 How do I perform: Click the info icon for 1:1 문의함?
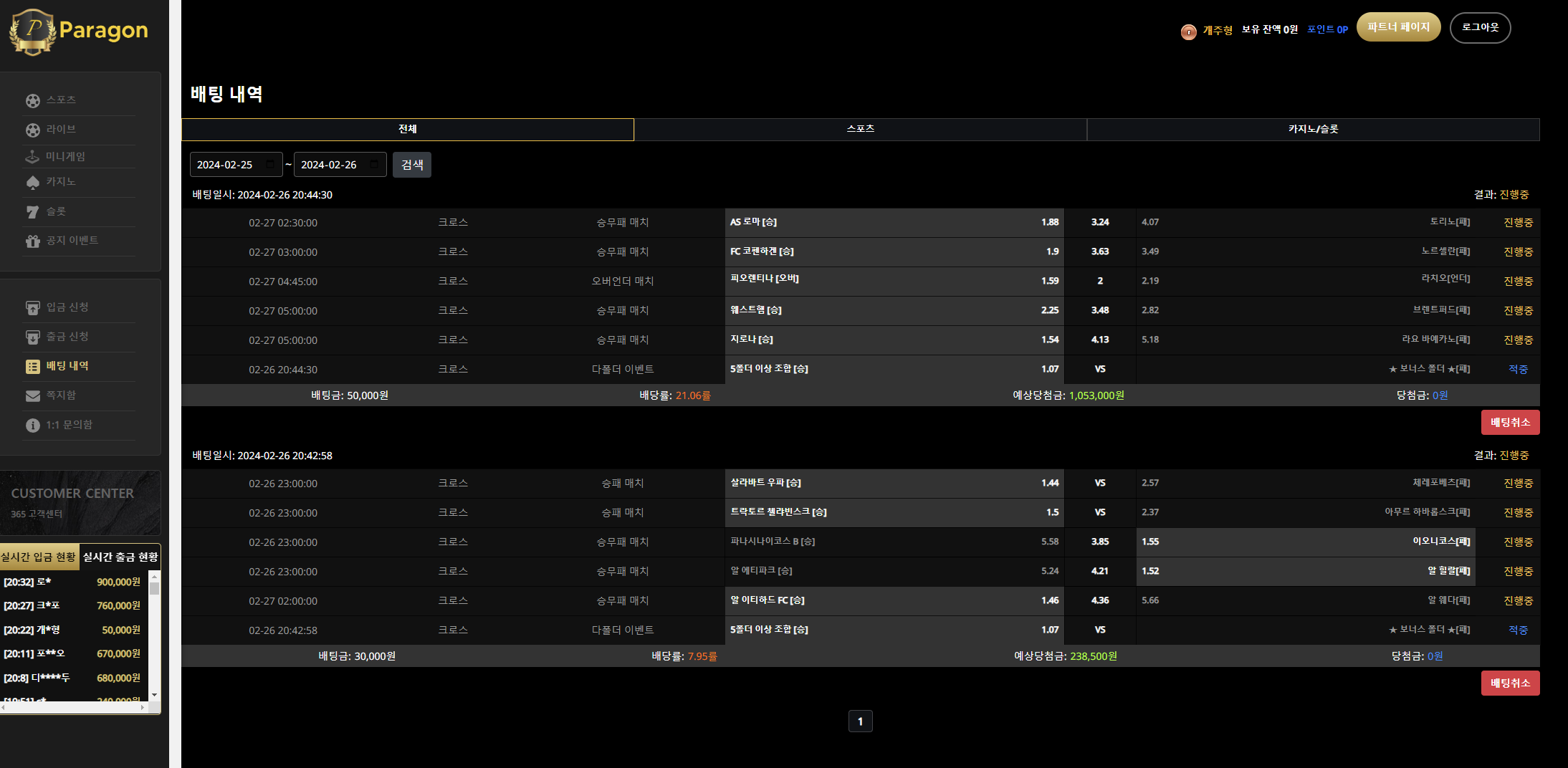coord(33,426)
